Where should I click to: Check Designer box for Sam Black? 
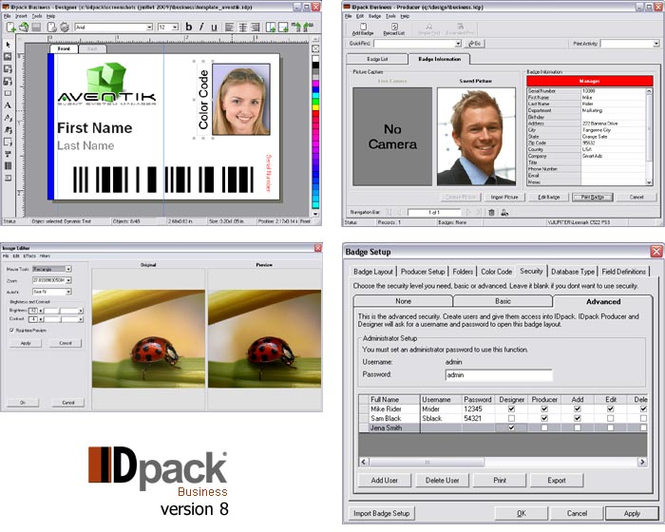[x=511, y=418]
